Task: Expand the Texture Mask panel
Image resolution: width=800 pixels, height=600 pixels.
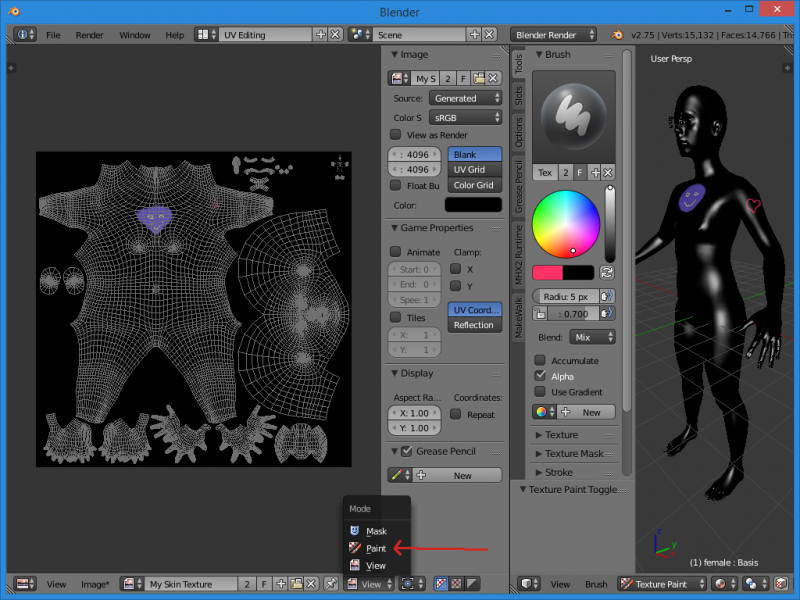Action: point(574,454)
